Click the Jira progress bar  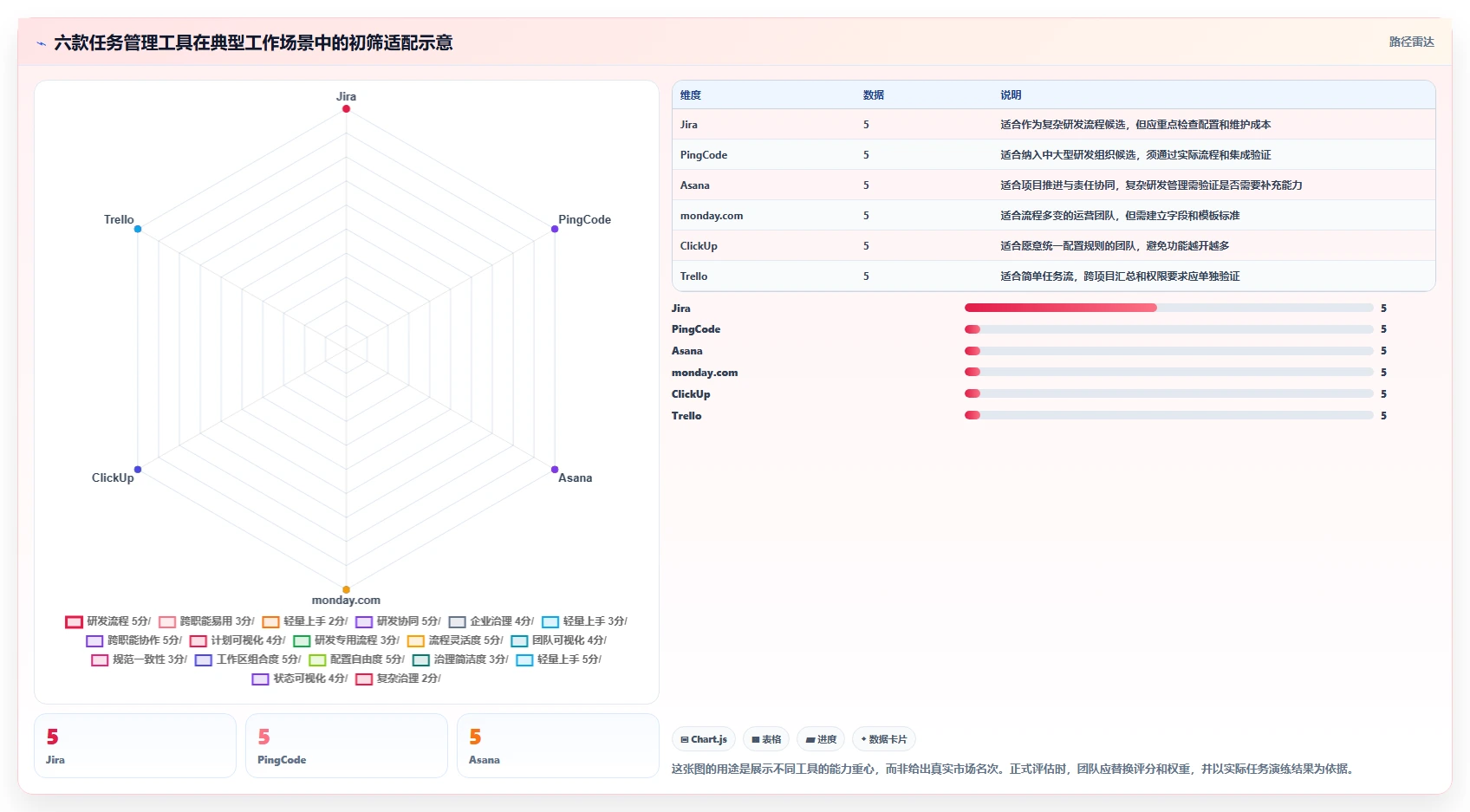click(1168, 308)
